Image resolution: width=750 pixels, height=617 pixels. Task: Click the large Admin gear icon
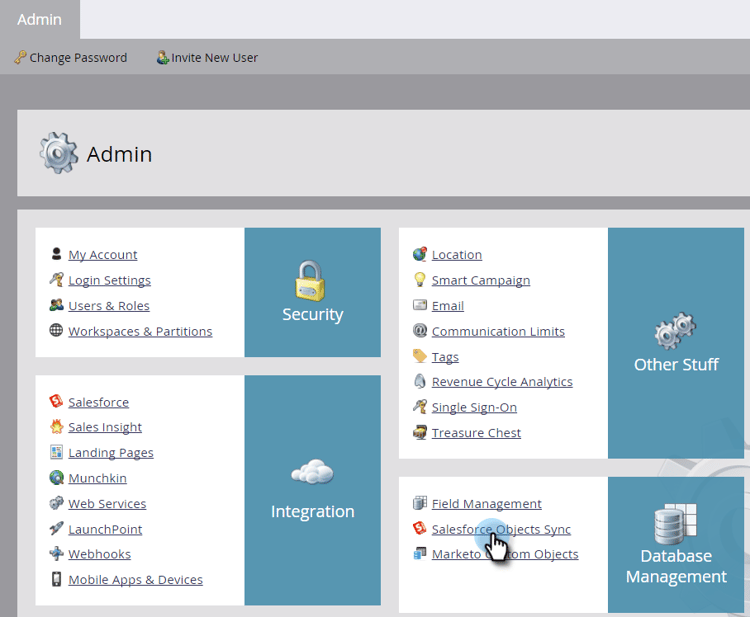click(x=58, y=153)
